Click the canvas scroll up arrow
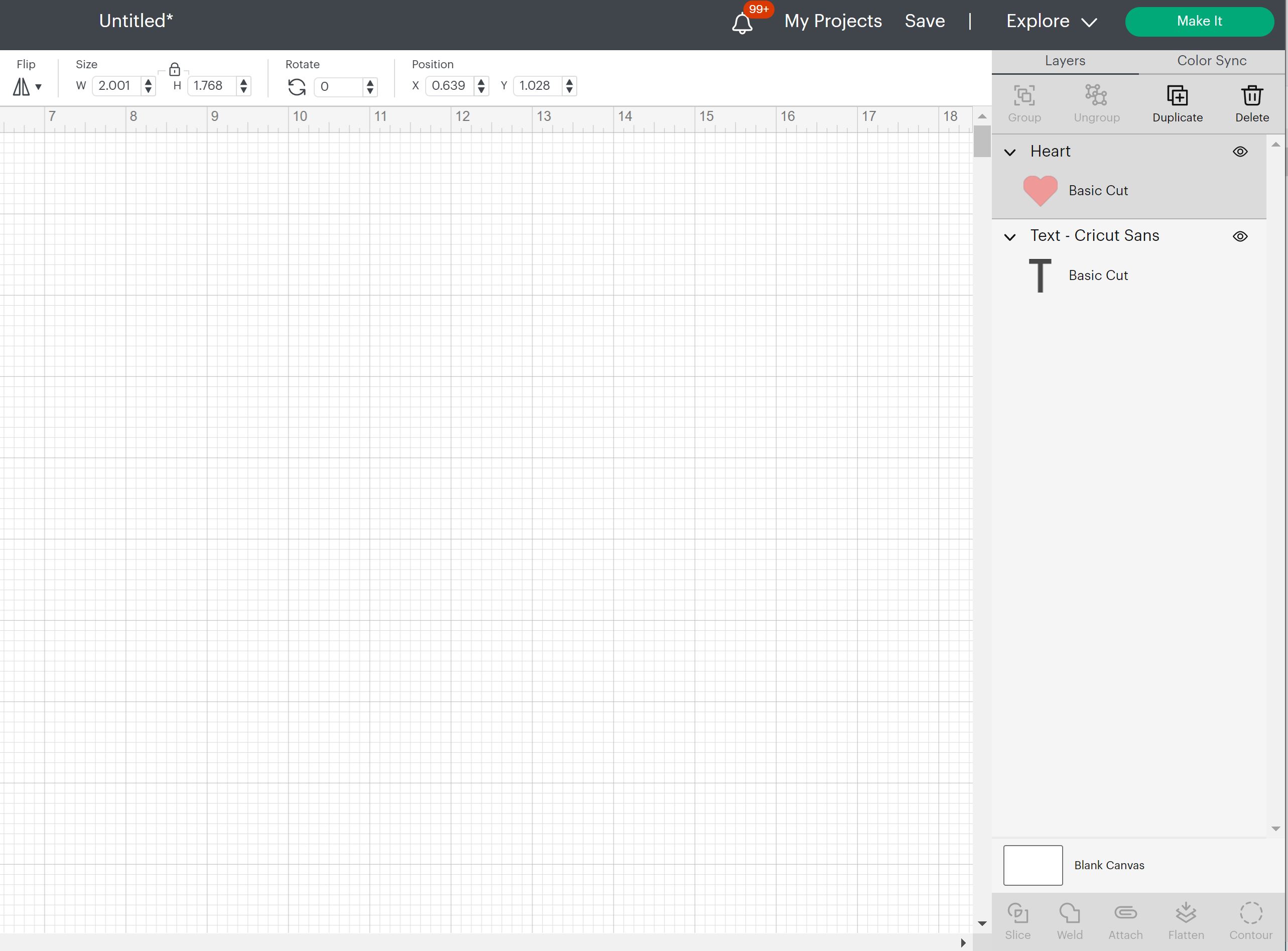This screenshot has height=951, width=1288. tap(982, 116)
